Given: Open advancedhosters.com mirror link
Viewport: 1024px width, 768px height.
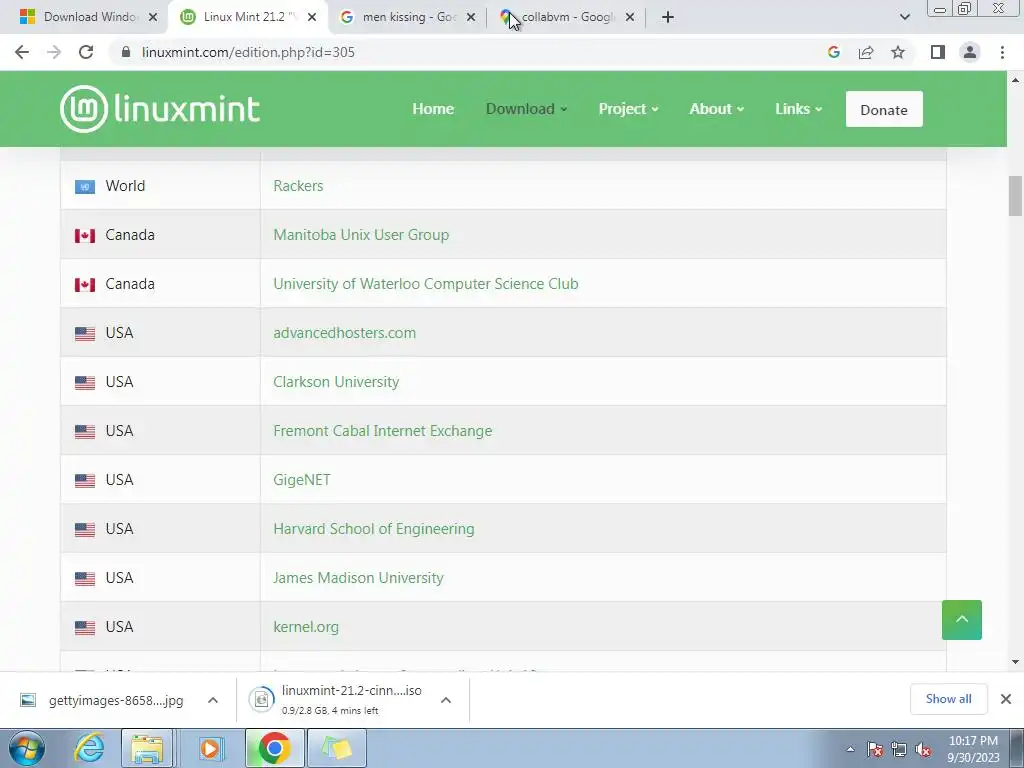Looking at the screenshot, I should pyautogui.click(x=344, y=332).
